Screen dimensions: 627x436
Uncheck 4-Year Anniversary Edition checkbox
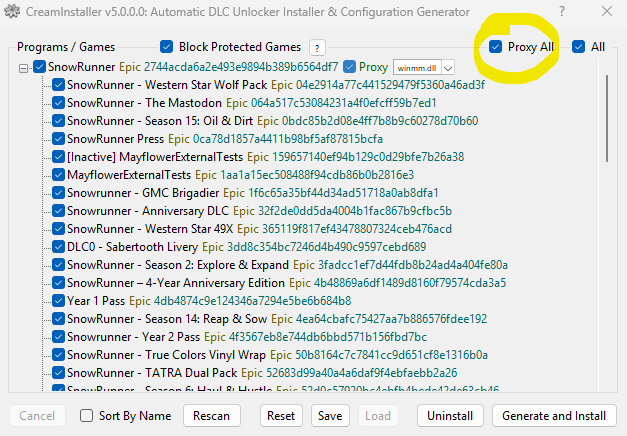pyautogui.click(x=58, y=283)
